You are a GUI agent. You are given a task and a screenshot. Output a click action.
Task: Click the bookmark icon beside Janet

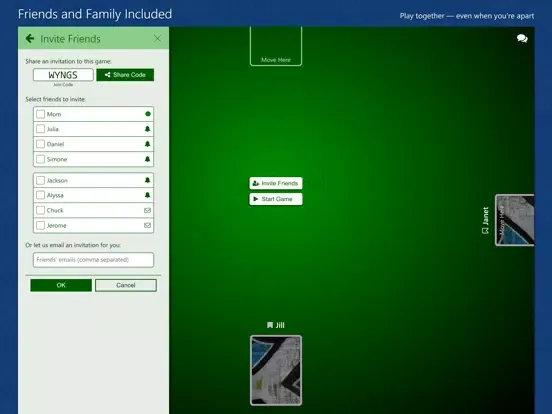click(485, 231)
